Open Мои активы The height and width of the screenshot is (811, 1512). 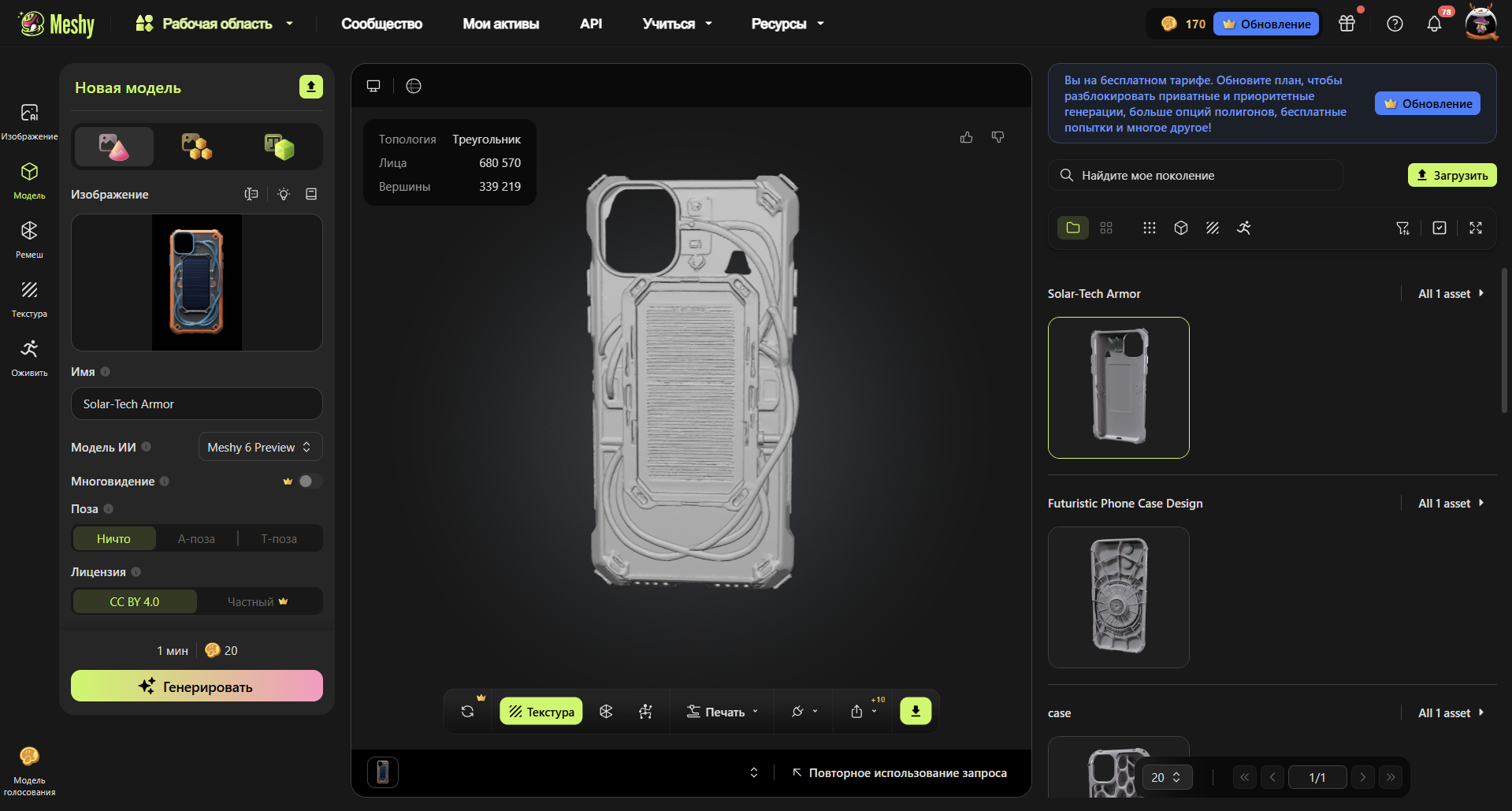click(x=501, y=24)
